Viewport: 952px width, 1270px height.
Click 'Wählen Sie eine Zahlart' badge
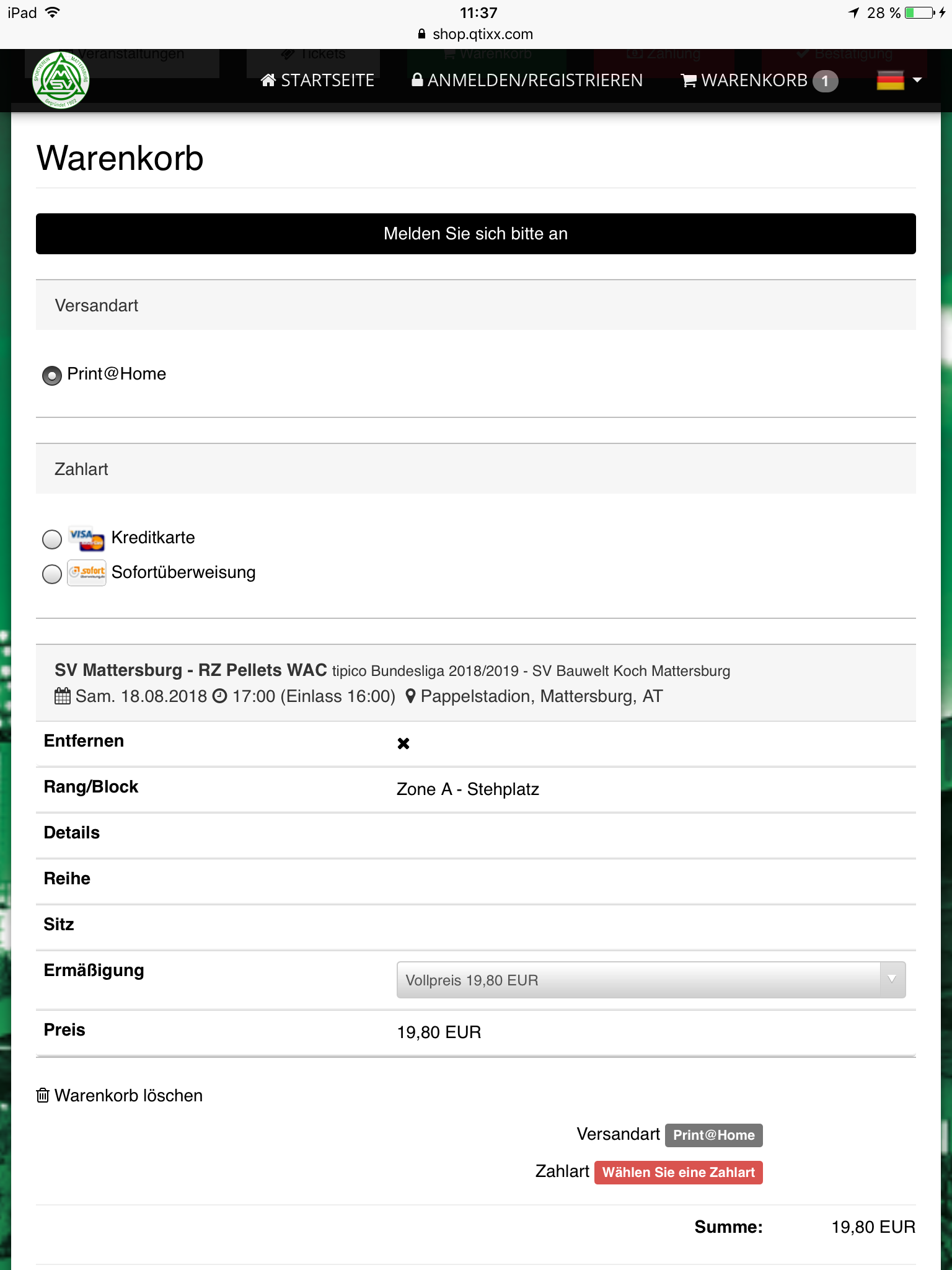pos(679,1173)
